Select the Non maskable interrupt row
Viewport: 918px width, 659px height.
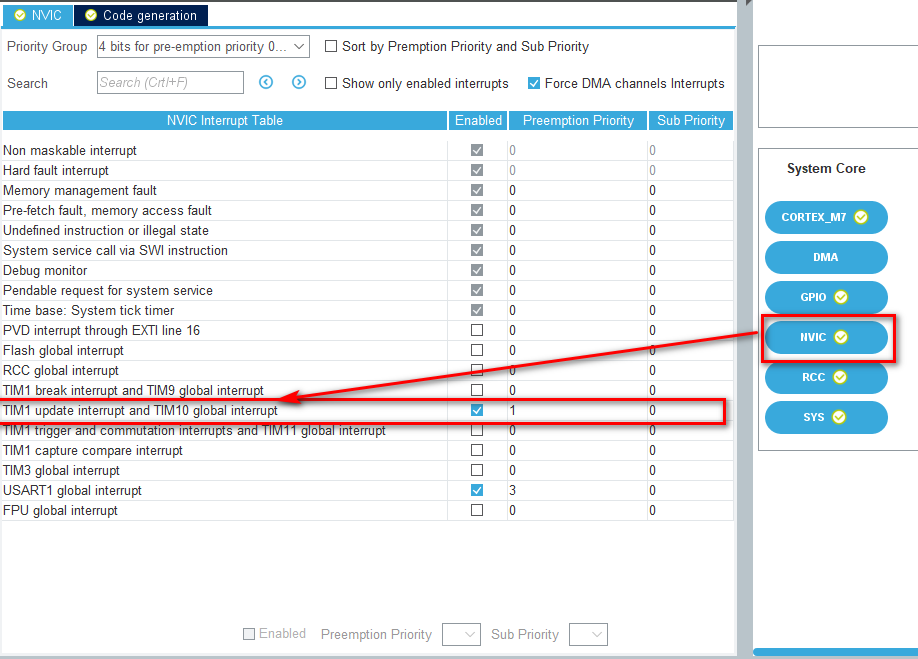(368, 150)
